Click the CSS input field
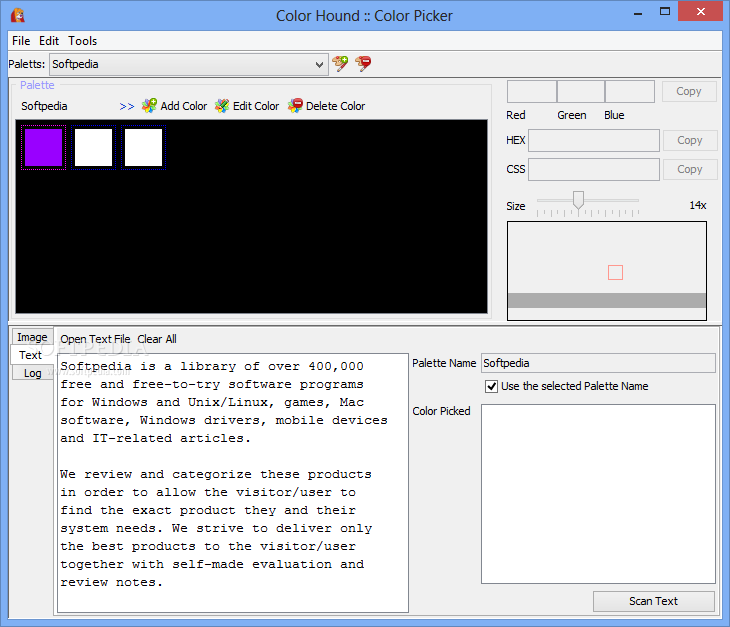Image resolution: width=730 pixels, height=627 pixels. (594, 169)
